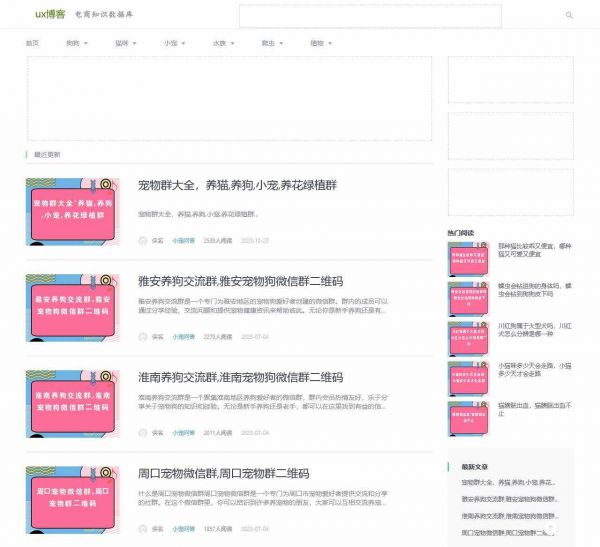Click thumbnail of 周口宠物微信群 article
The height and width of the screenshot is (547, 600).
[x=73, y=500]
